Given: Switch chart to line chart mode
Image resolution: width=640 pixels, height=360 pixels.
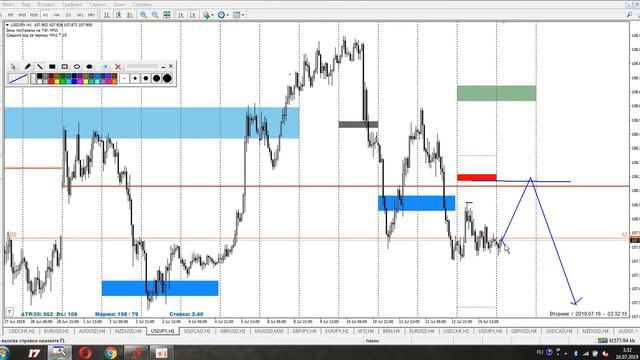Looking at the screenshot, I should point(130,15).
